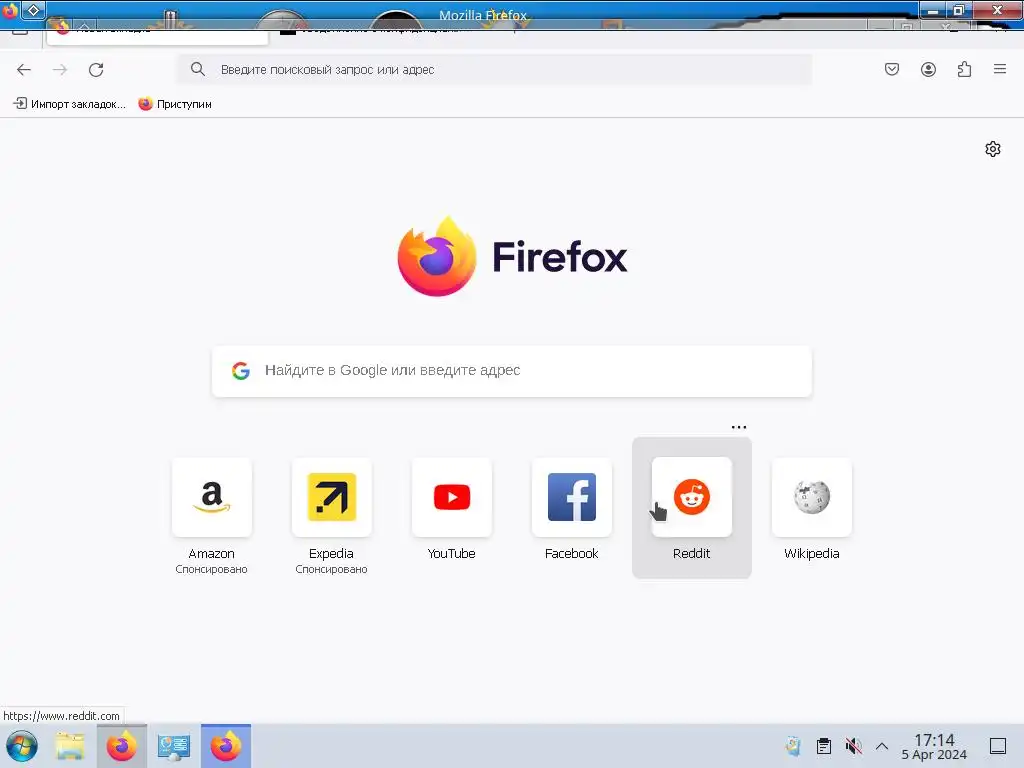Open Импорт закладок bookmark item
Viewport: 1024px width, 768px height.
[x=69, y=104]
